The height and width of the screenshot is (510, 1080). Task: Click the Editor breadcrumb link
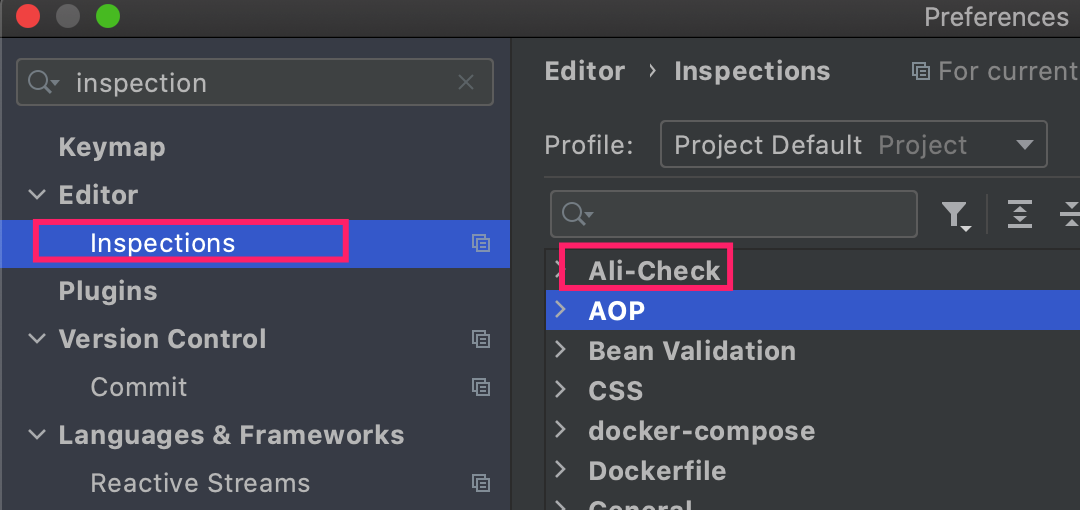tap(585, 71)
